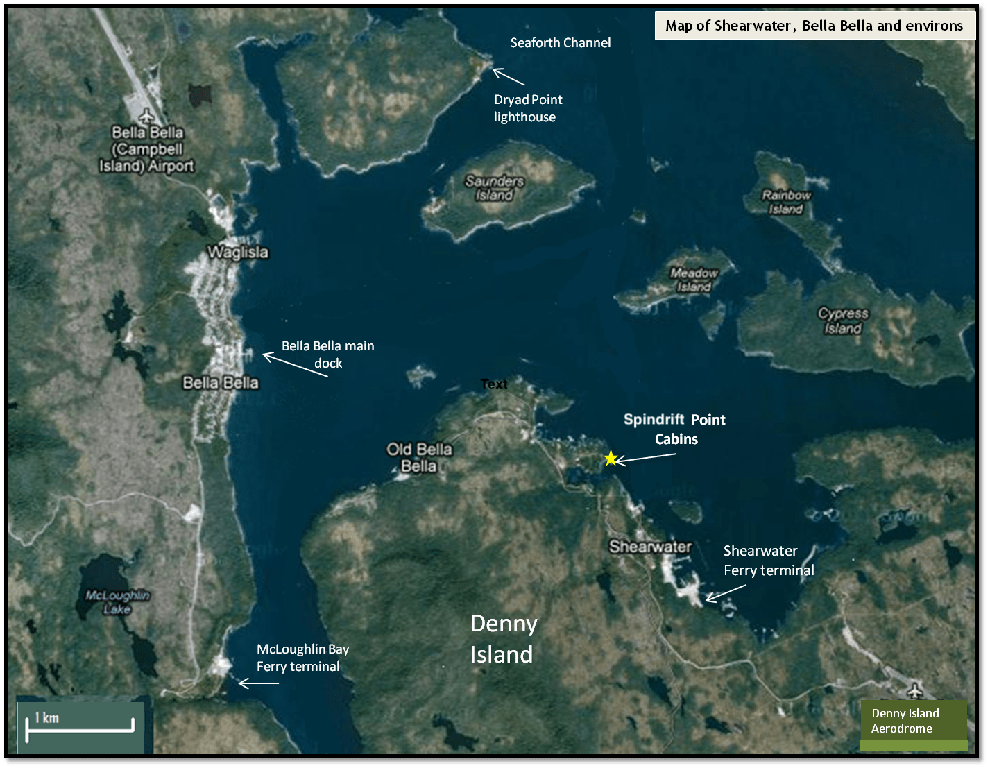Click the large Denny Island label
This screenshot has width=988, height=768.
click(x=504, y=639)
